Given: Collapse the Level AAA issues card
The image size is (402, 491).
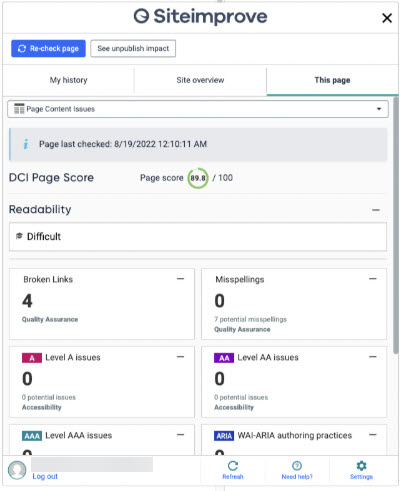Looking at the screenshot, I should tap(180, 435).
